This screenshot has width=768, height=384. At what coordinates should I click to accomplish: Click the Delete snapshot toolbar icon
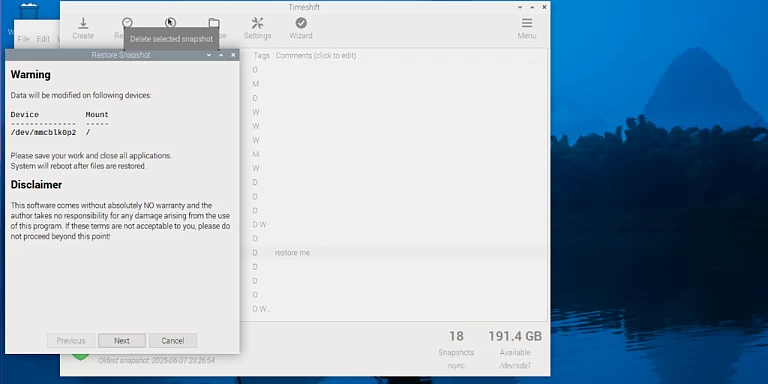[170, 23]
